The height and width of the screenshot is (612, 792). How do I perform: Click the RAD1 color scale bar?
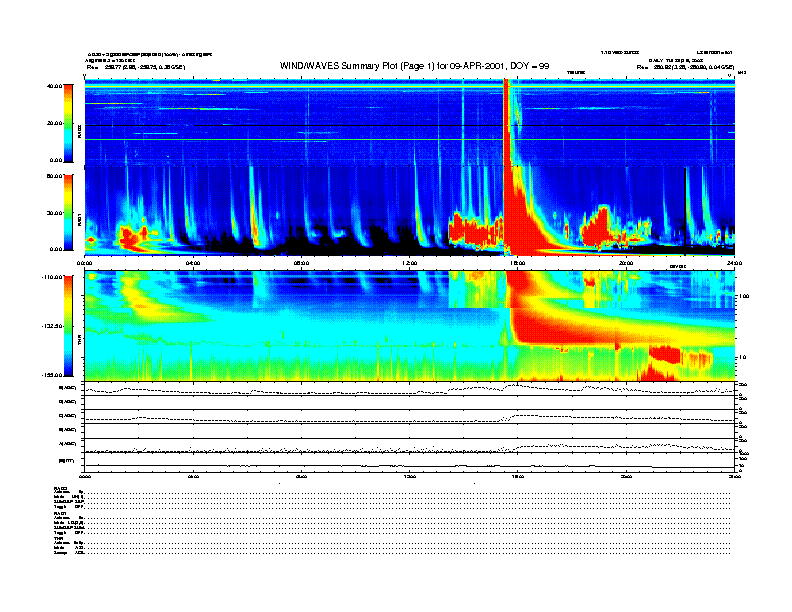coord(68,213)
